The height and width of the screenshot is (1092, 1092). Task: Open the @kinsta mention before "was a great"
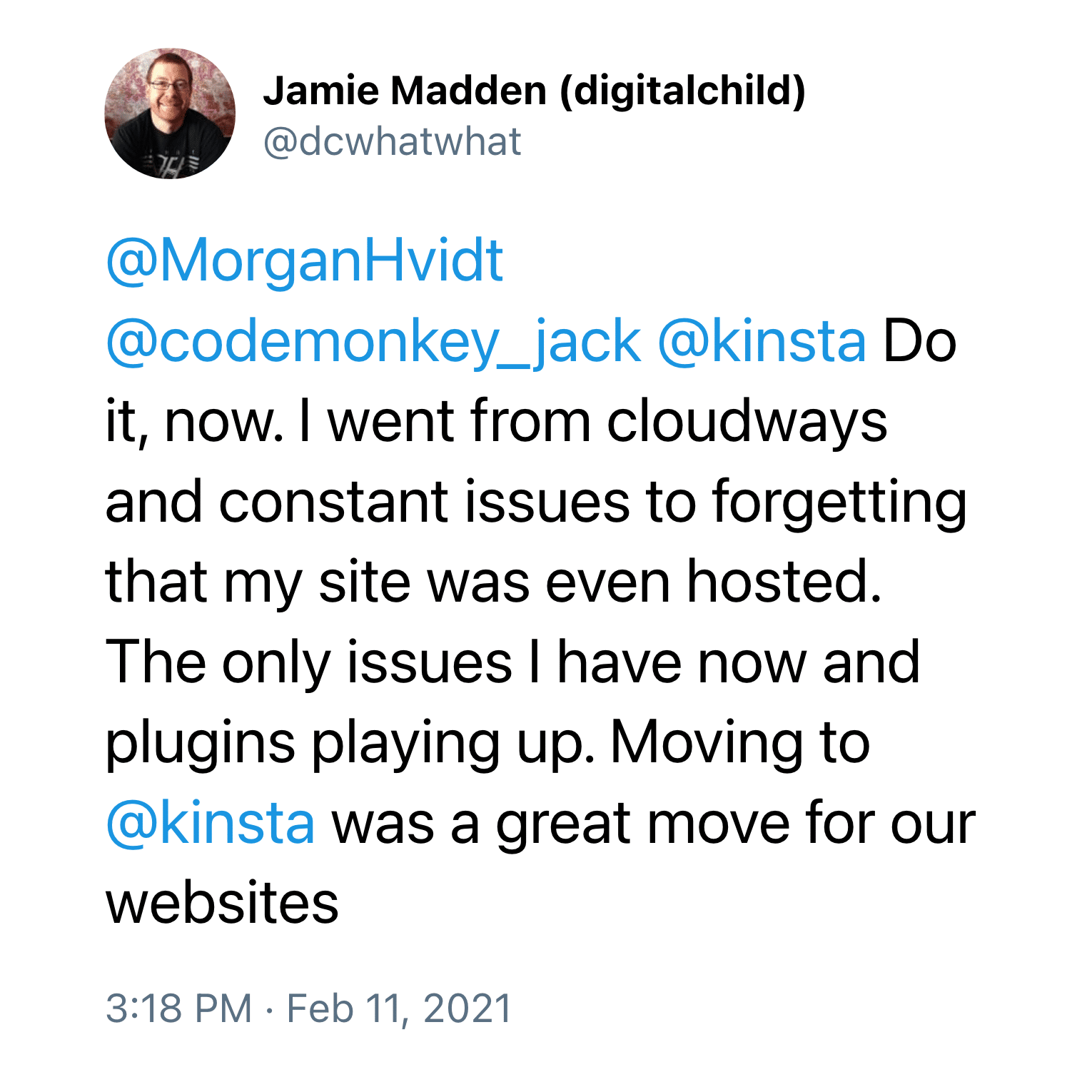click(211, 824)
